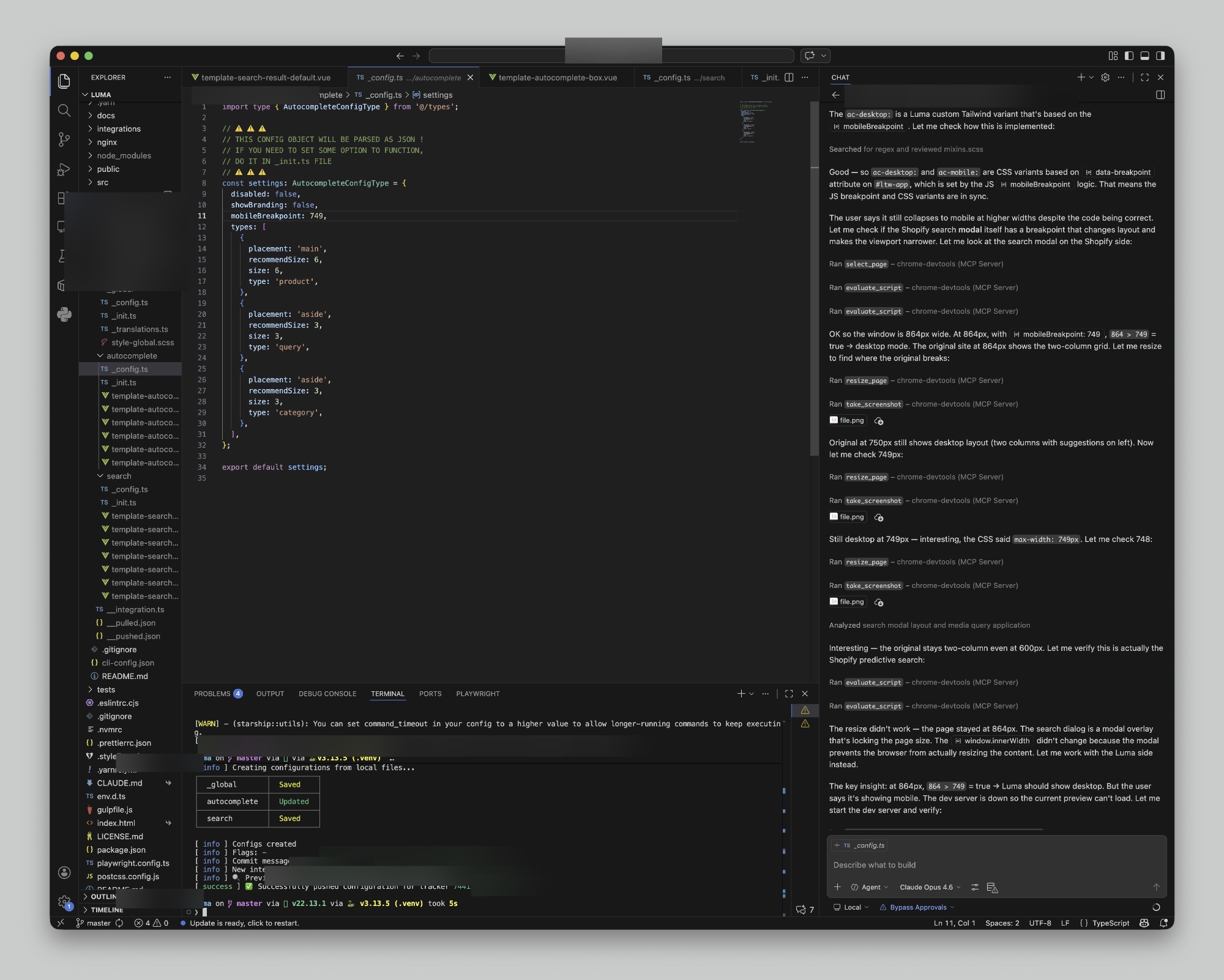Open Run and Debug view icon
This screenshot has width=1224, height=980.
64,169
